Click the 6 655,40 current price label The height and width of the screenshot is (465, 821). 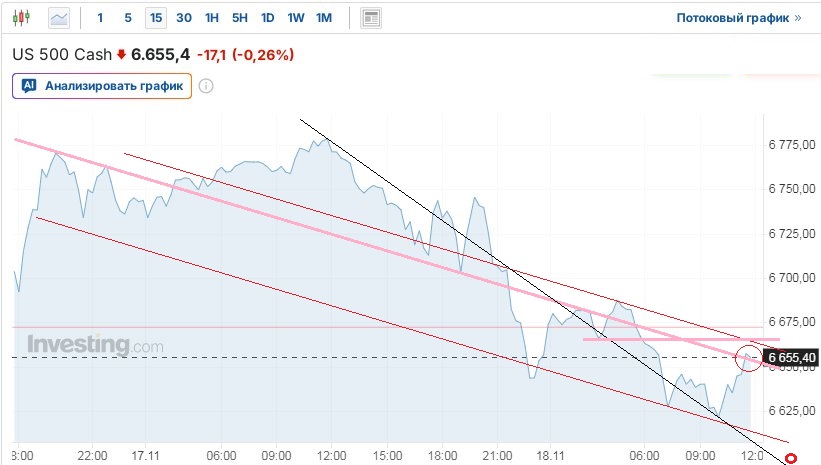(x=790, y=357)
